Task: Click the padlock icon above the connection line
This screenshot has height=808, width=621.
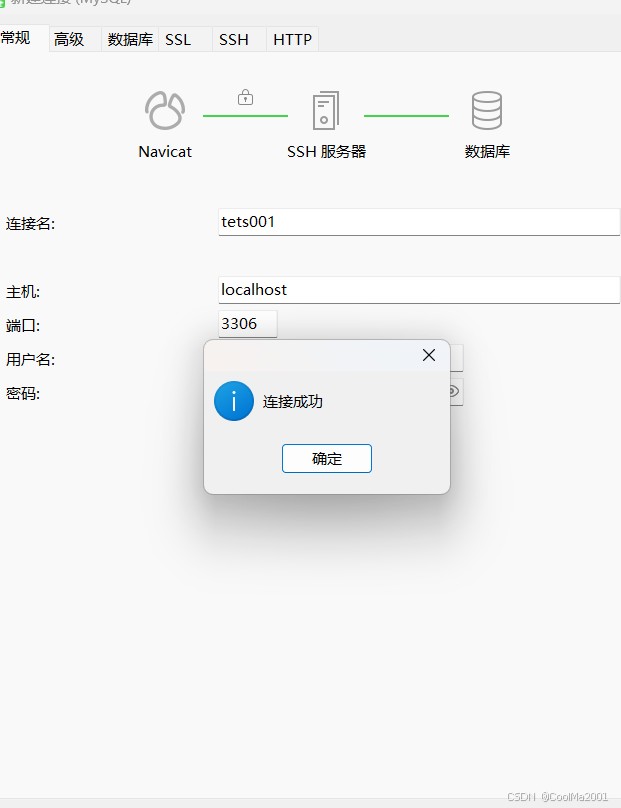Action: [x=245, y=97]
